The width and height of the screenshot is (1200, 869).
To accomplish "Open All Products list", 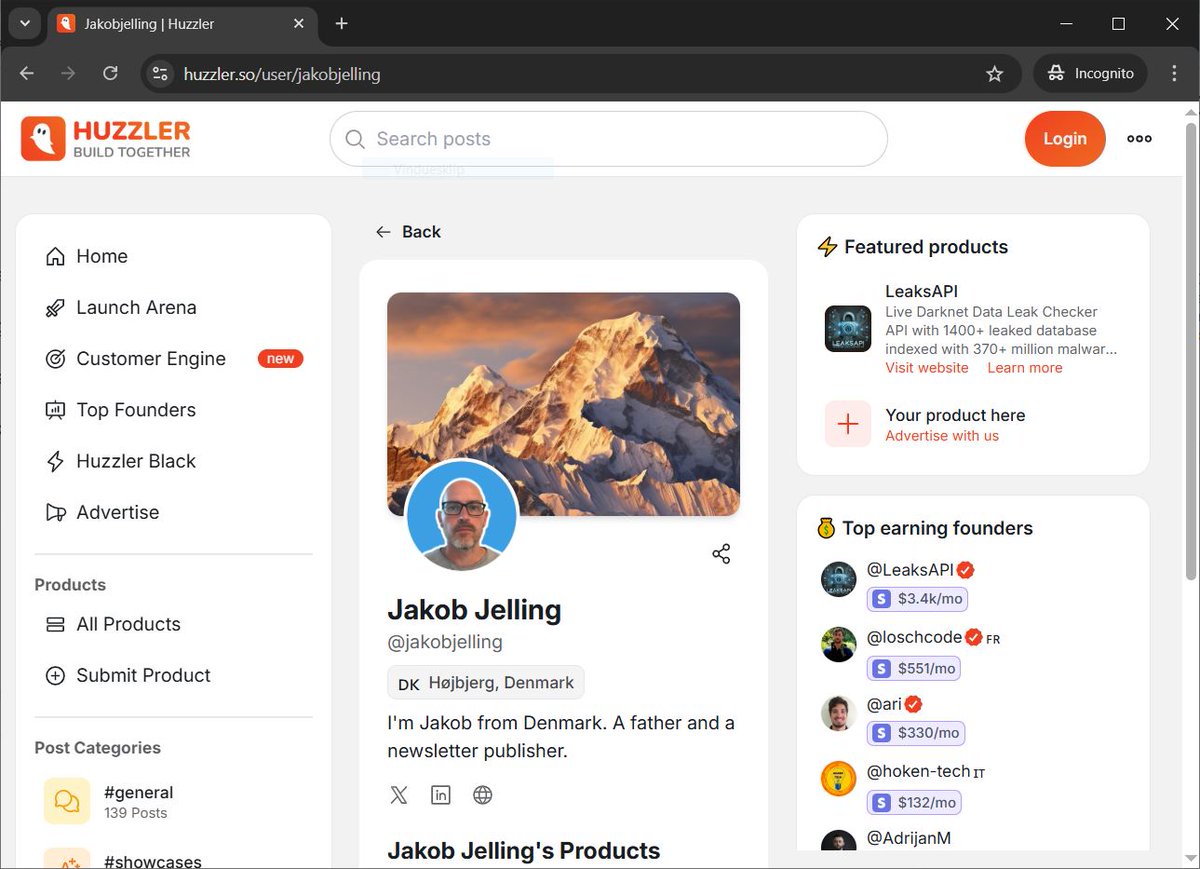I will coord(113,624).
